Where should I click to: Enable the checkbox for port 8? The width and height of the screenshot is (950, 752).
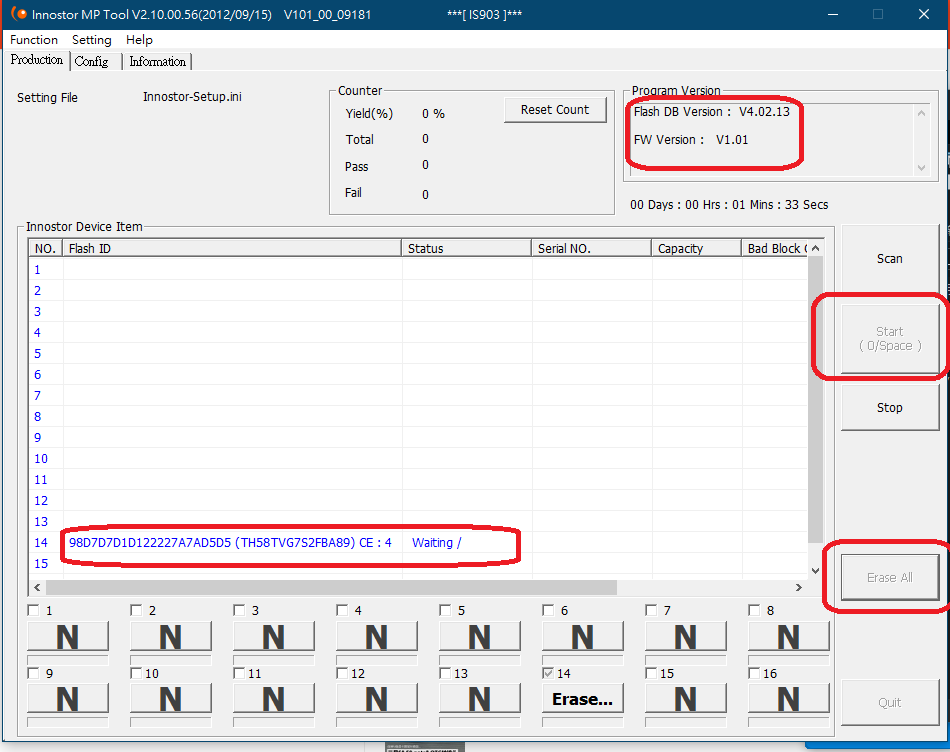754,610
